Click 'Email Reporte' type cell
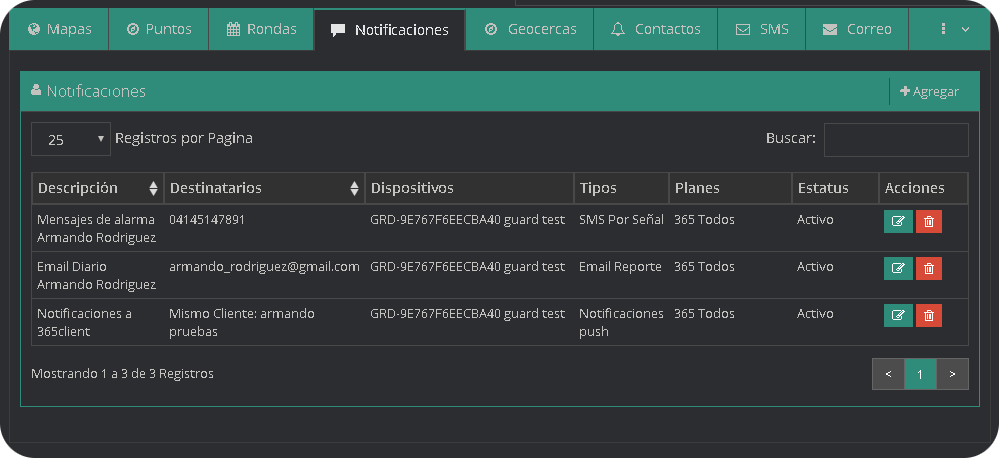Image resolution: width=999 pixels, height=458 pixels. click(x=620, y=267)
